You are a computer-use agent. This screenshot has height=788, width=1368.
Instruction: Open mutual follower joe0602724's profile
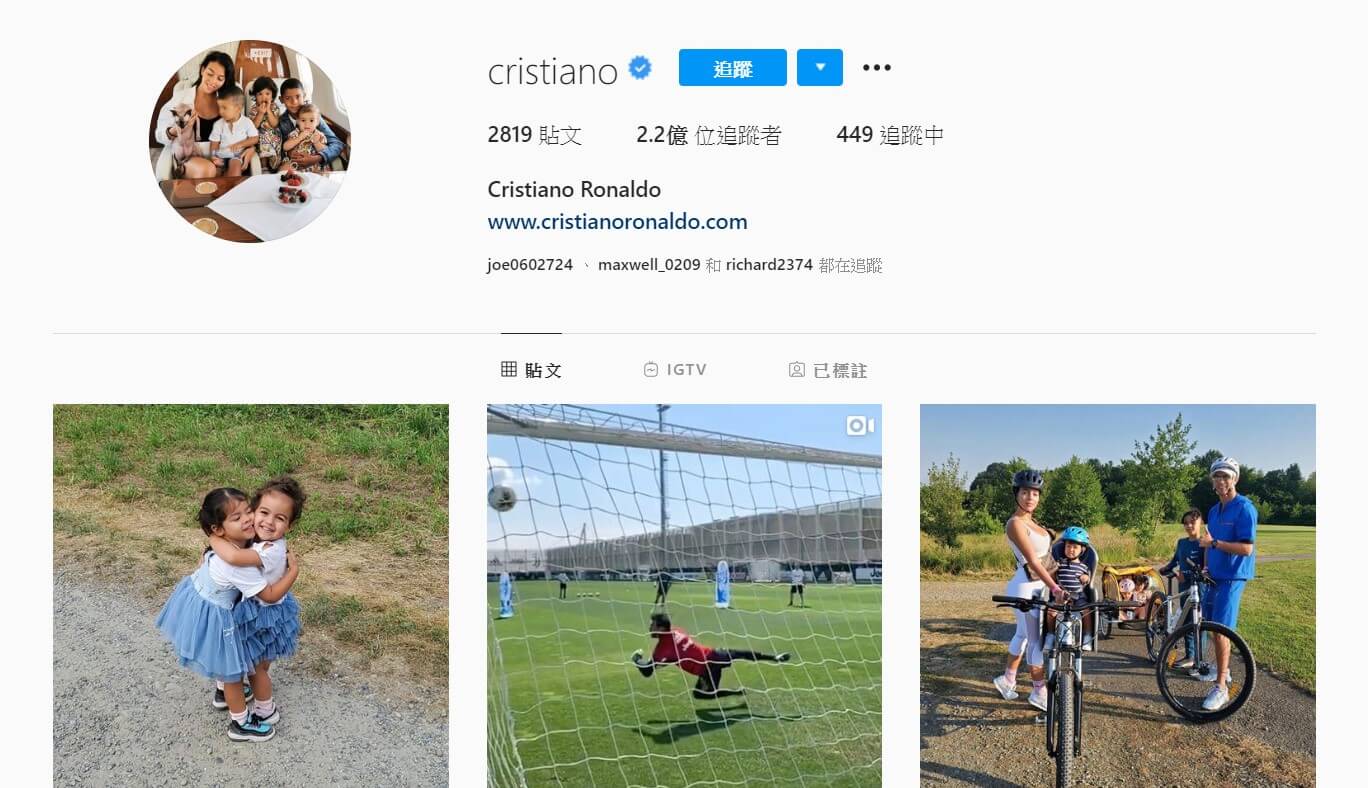[x=530, y=265]
